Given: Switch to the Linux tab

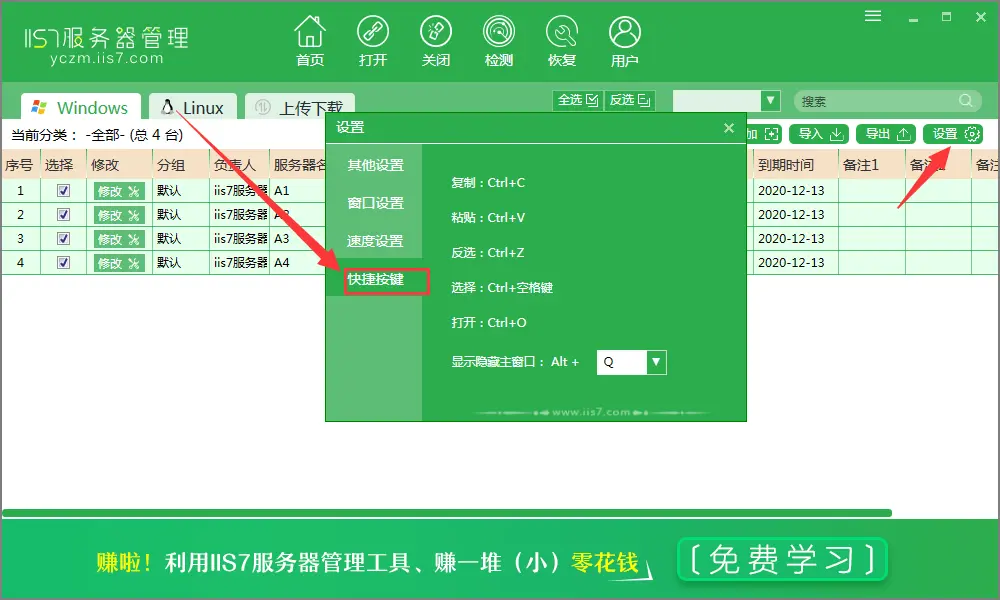Looking at the screenshot, I should pos(193,107).
